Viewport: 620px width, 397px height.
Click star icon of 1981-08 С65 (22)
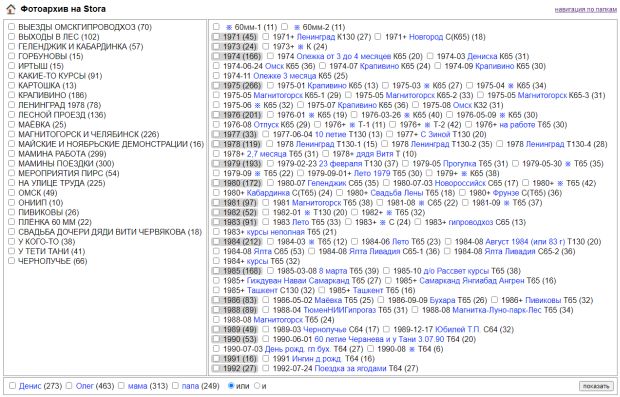[x=422, y=203]
